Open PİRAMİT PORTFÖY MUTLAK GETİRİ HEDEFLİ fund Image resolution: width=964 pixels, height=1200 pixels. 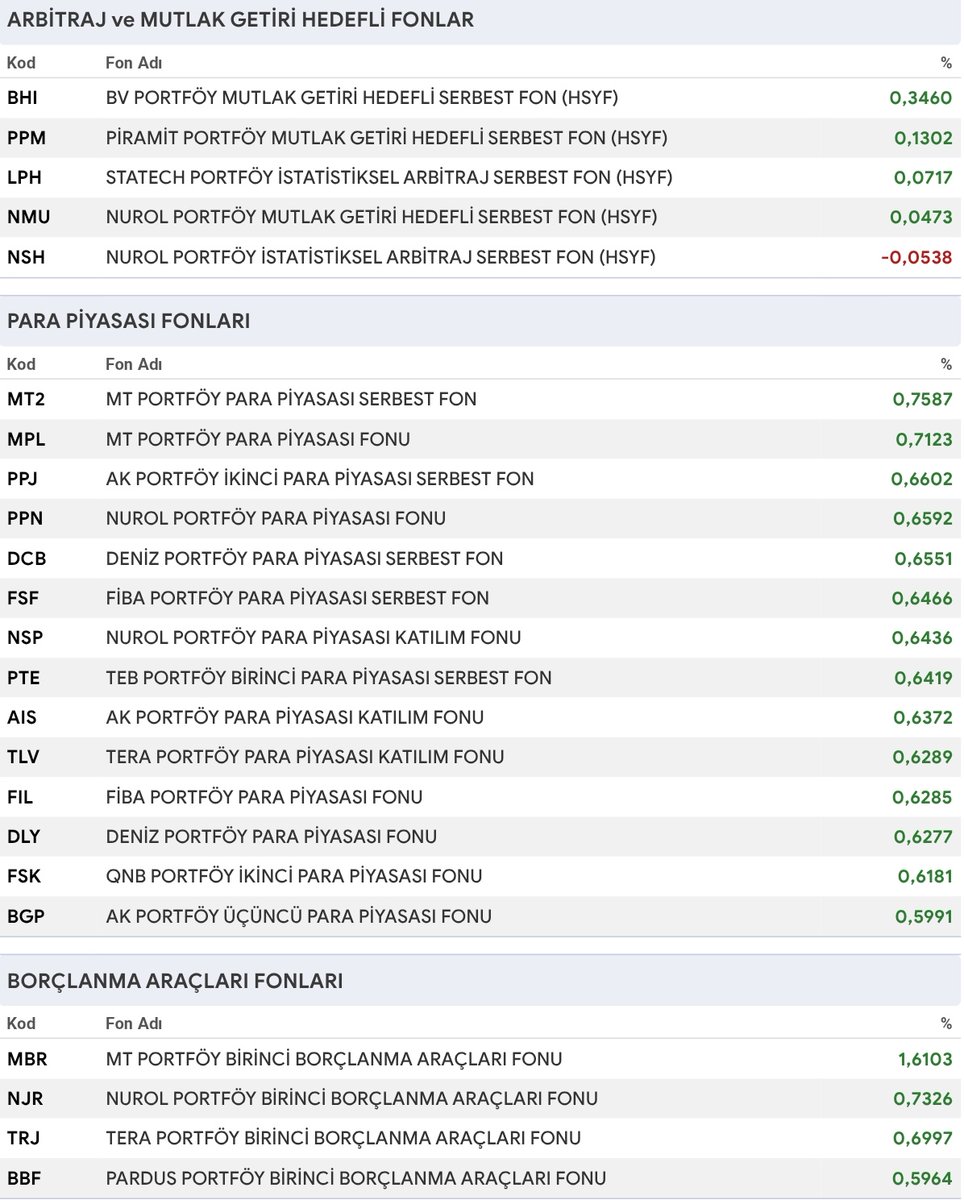(x=386, y=138)
